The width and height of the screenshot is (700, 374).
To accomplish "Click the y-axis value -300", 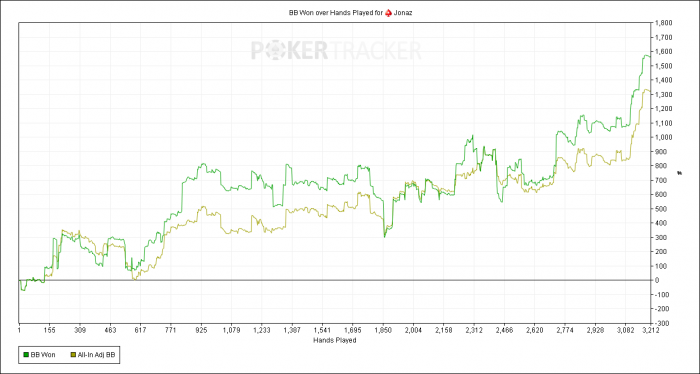I will (x=661, y=323).
